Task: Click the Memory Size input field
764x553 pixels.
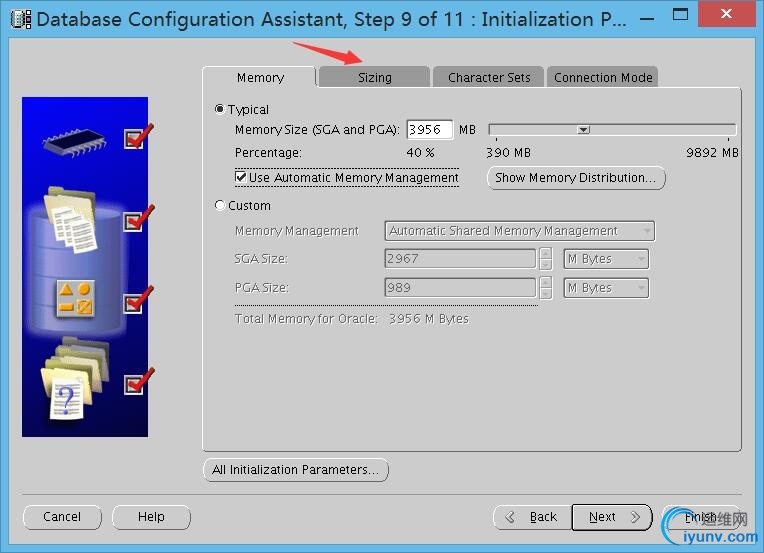Action: 430,130
